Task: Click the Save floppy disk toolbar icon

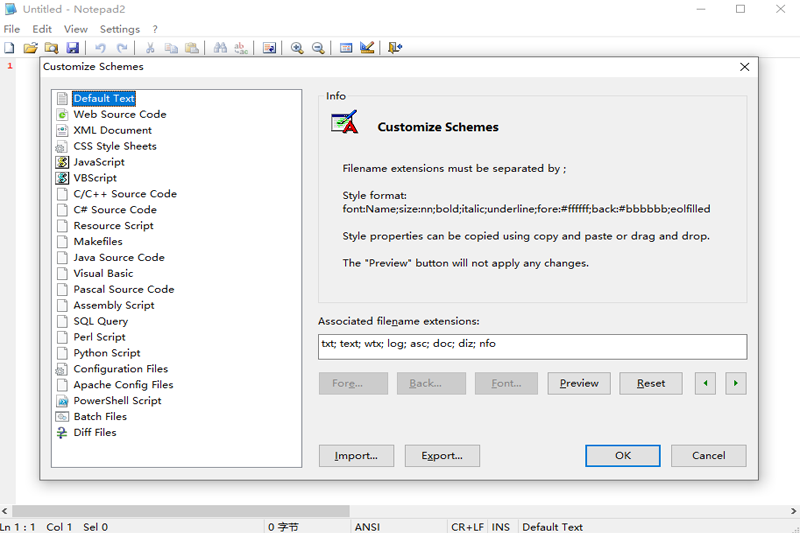Action: point(73,48)
